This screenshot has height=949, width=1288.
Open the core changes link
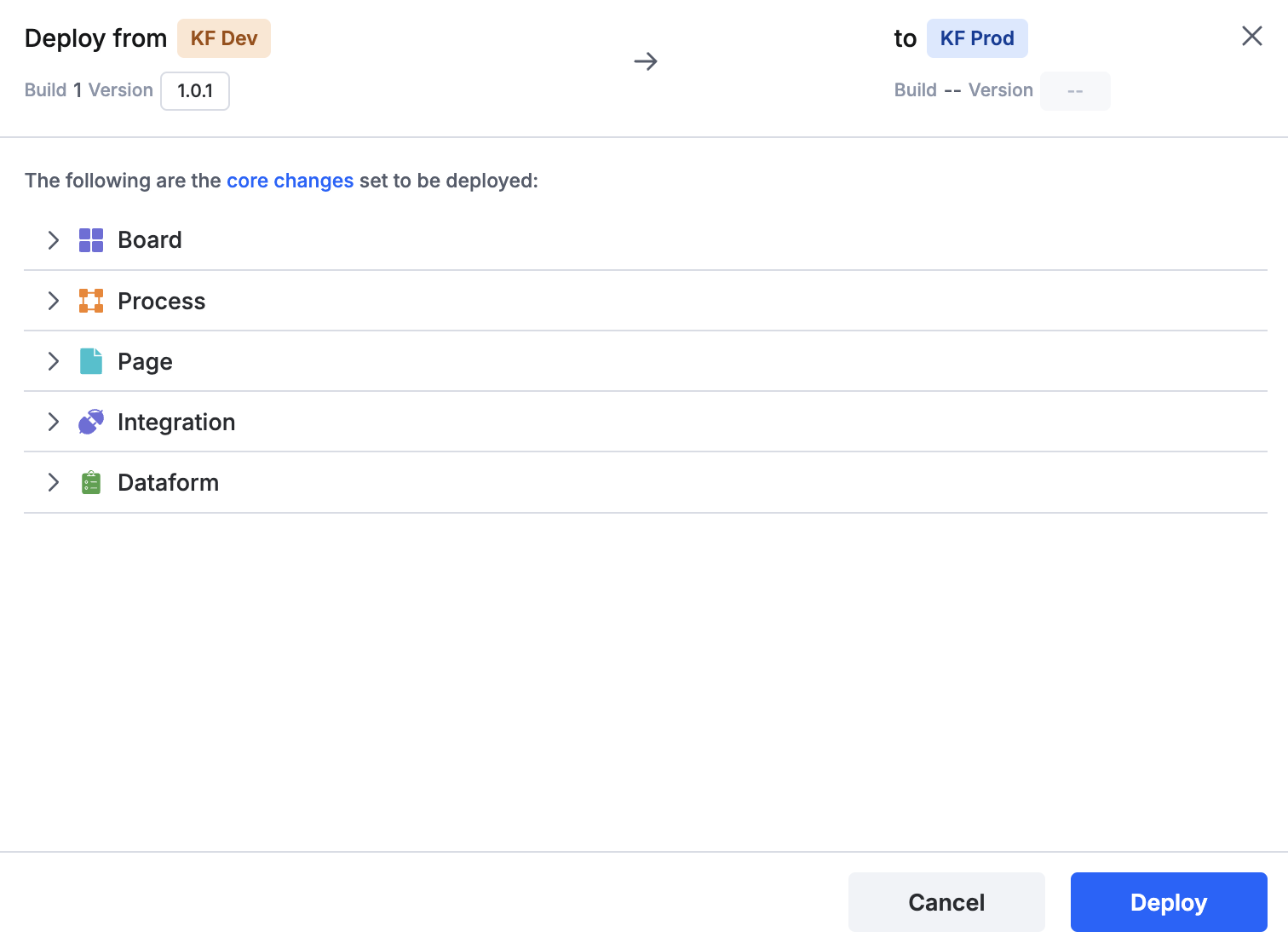pyautogui.click(x=290, y=181)
